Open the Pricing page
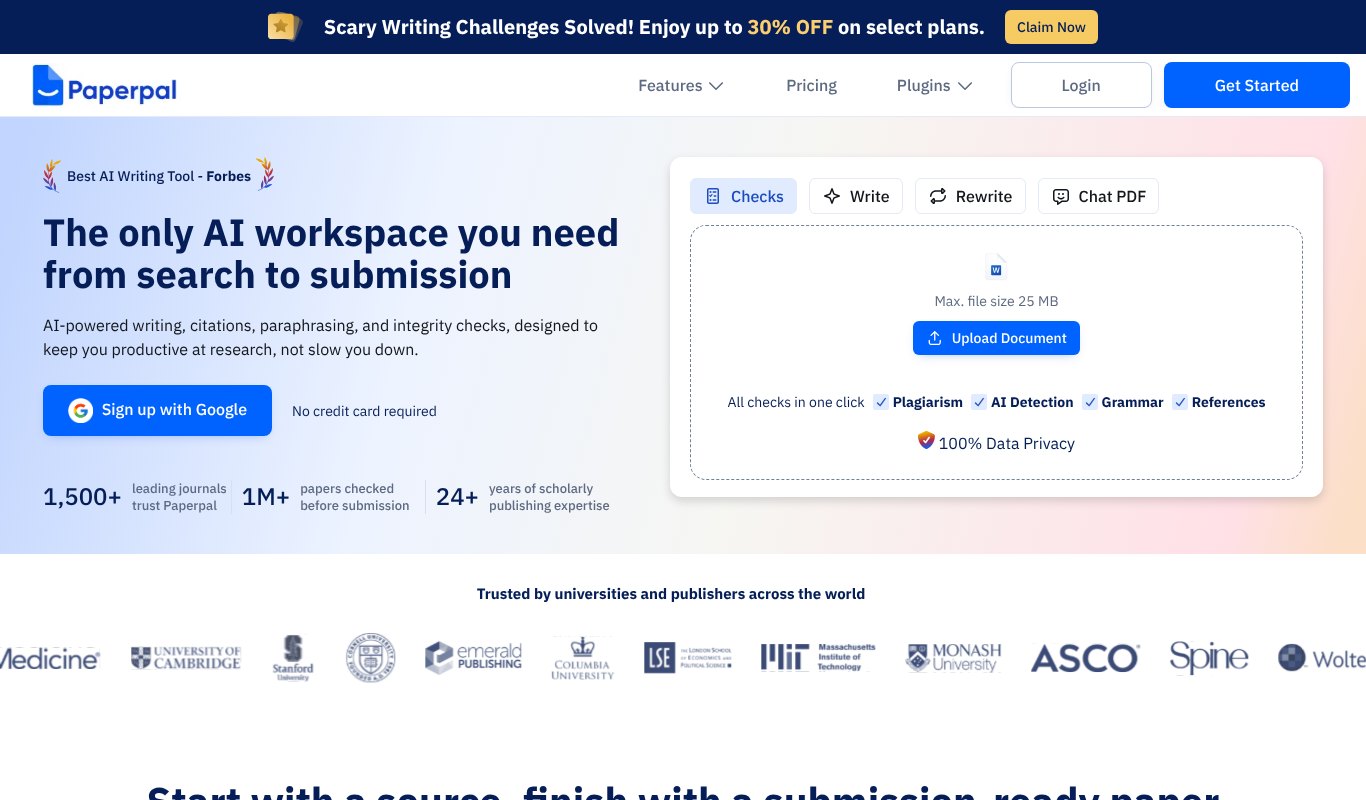This screenshot has width=1366, height=800. pos(811,86)
